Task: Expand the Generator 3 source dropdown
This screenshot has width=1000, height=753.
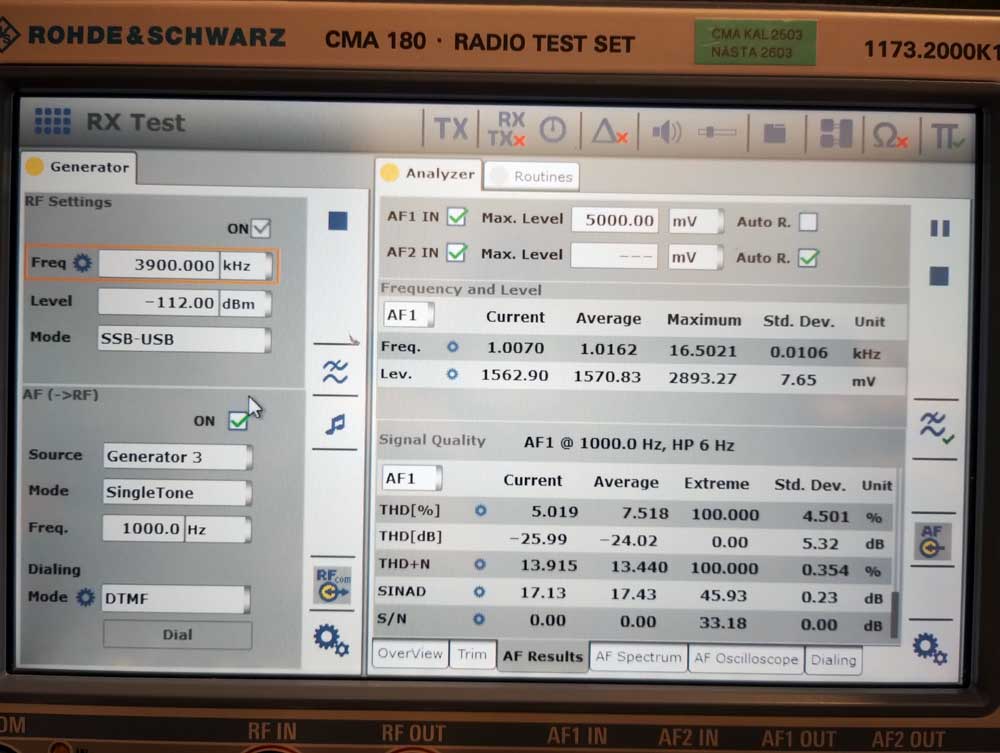Action: [177, 457]
